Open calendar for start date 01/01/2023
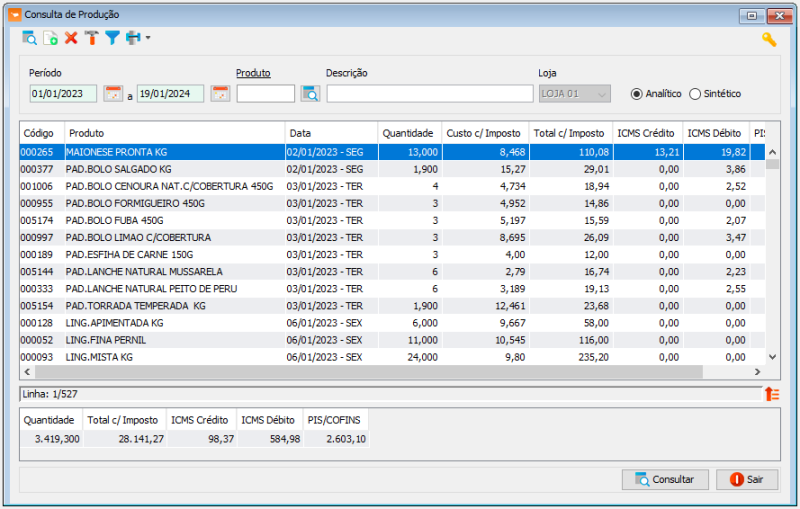Screen dimensions: 800x509 [113, 94]
